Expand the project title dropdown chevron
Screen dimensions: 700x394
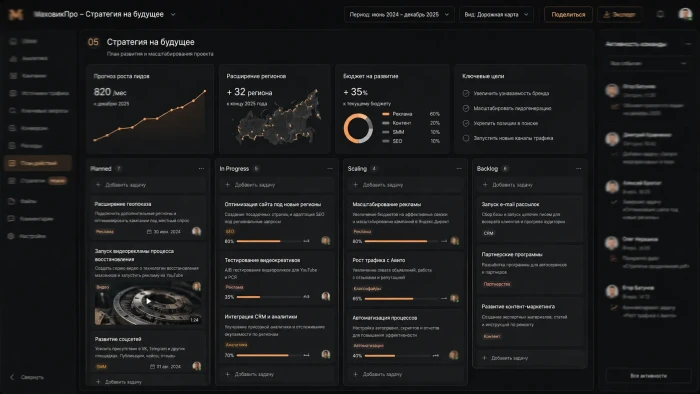(x=173, y=14)
